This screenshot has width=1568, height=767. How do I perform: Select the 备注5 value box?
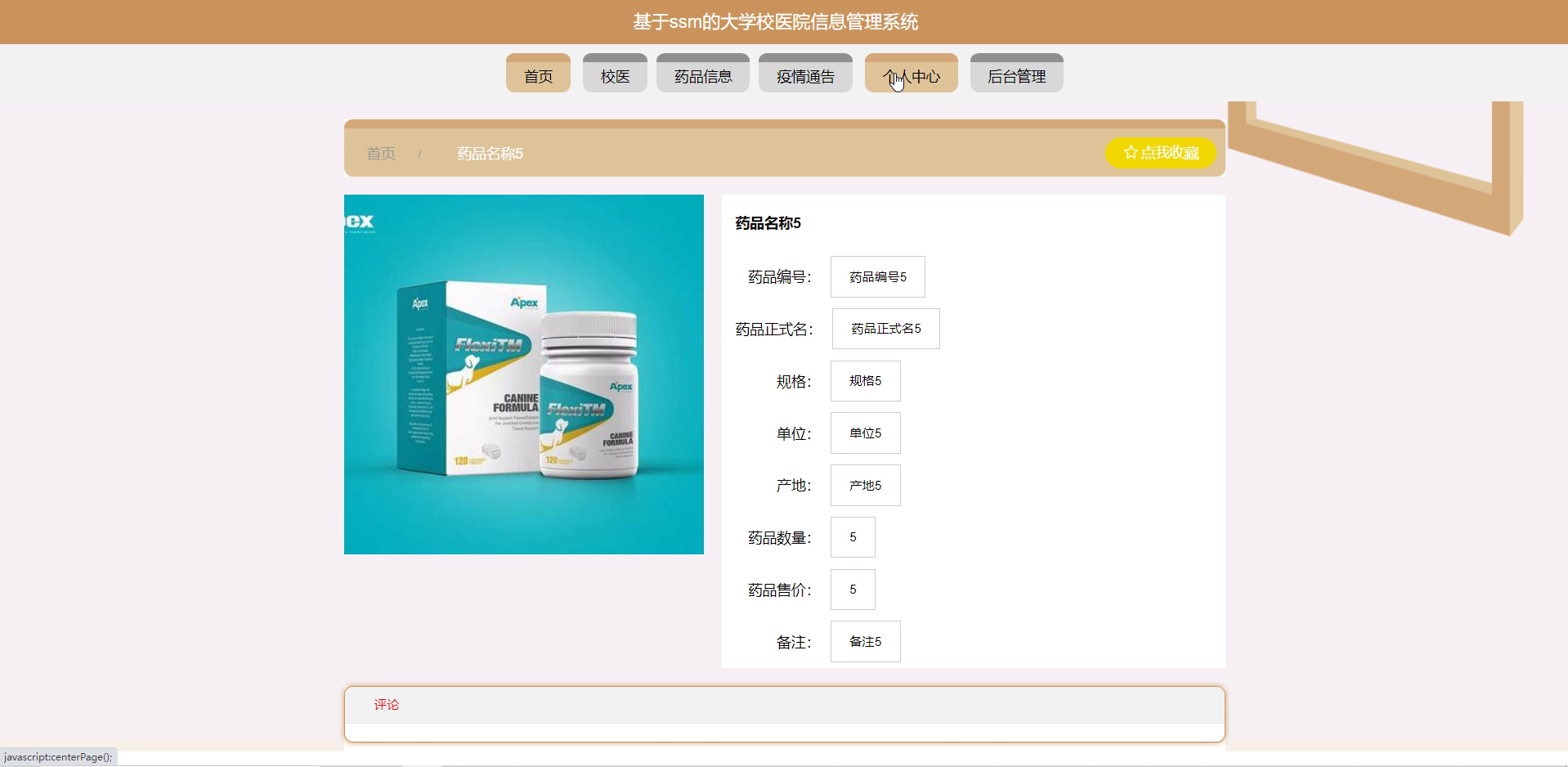866,642
